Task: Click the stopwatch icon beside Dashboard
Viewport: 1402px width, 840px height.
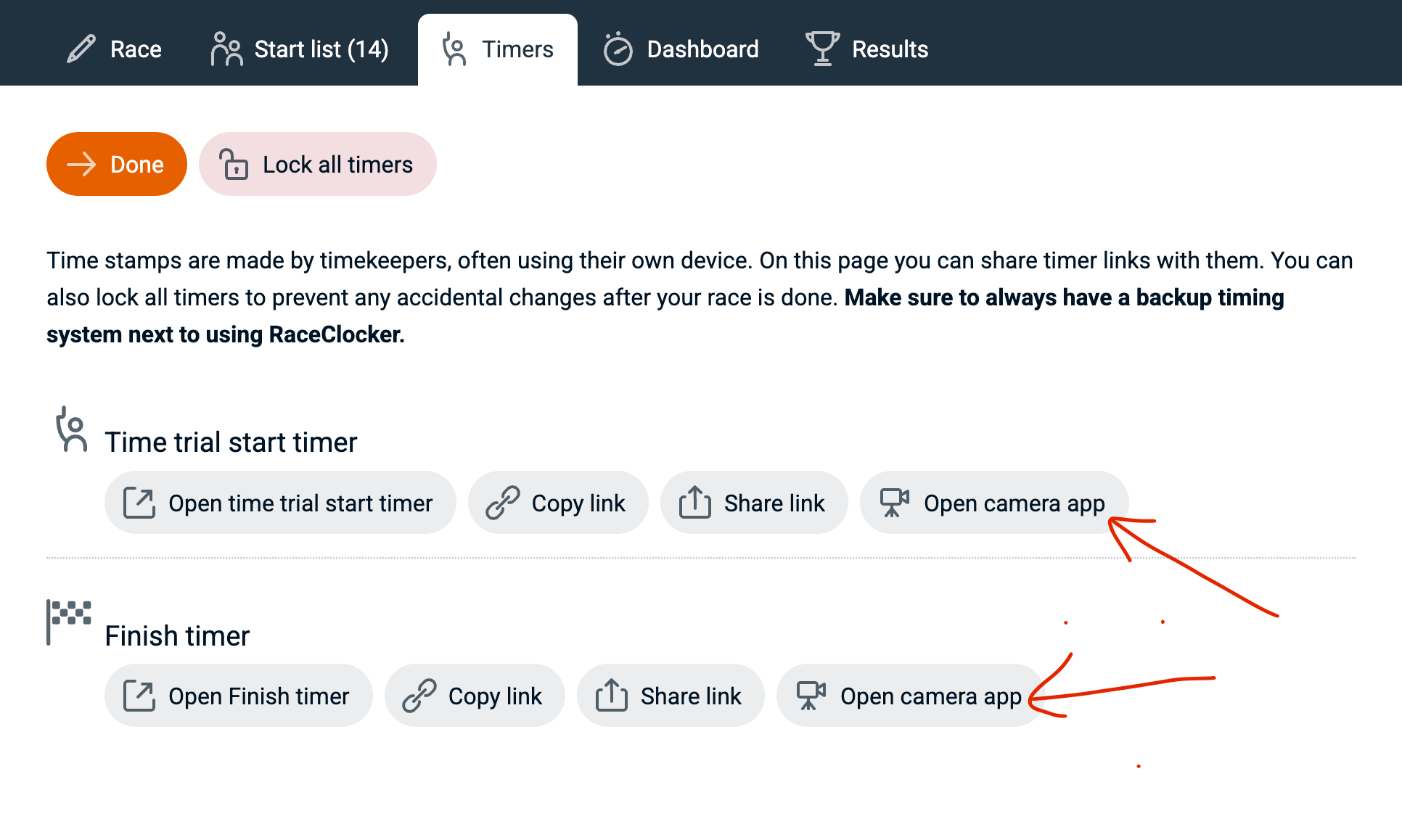Action: 618,49
